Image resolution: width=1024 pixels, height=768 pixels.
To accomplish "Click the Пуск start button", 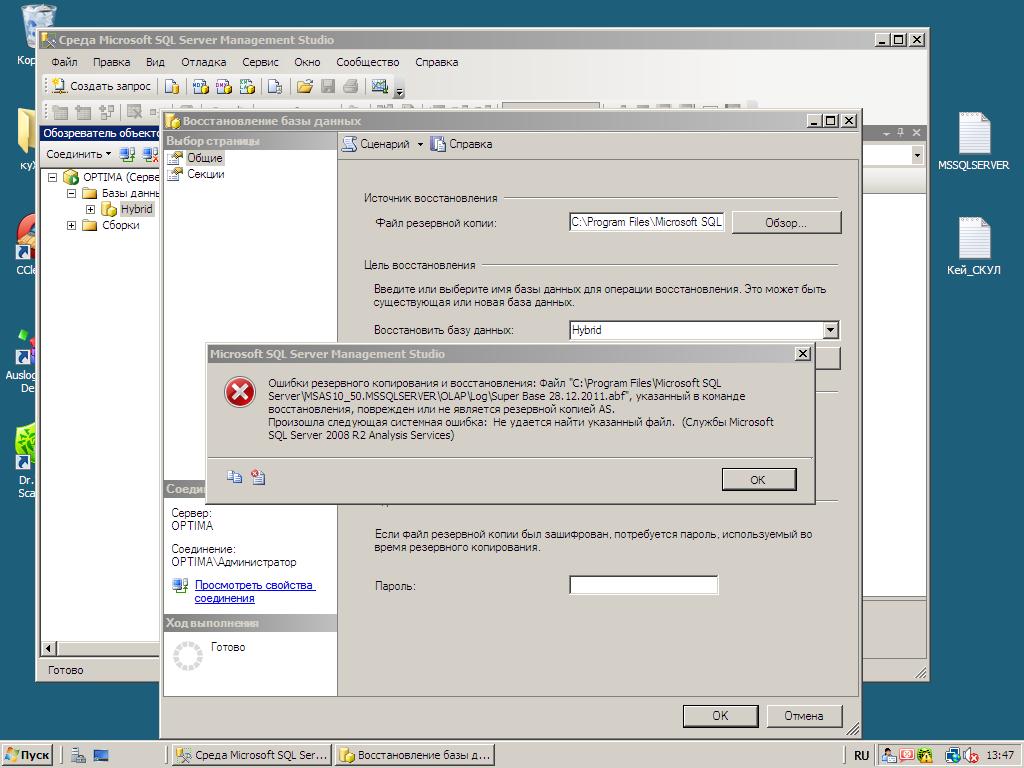I will coord(27,755).
